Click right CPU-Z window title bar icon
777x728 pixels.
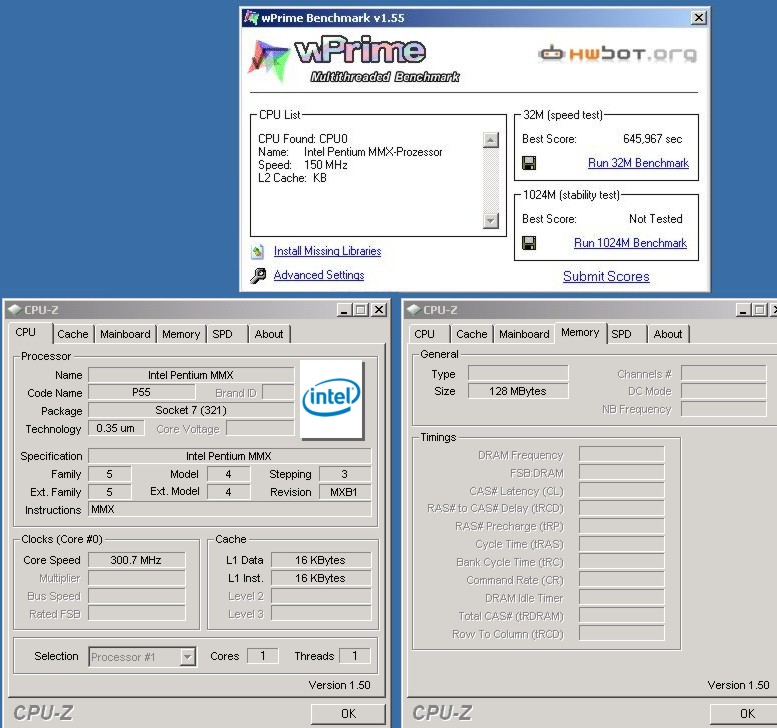tap(414, 310)
